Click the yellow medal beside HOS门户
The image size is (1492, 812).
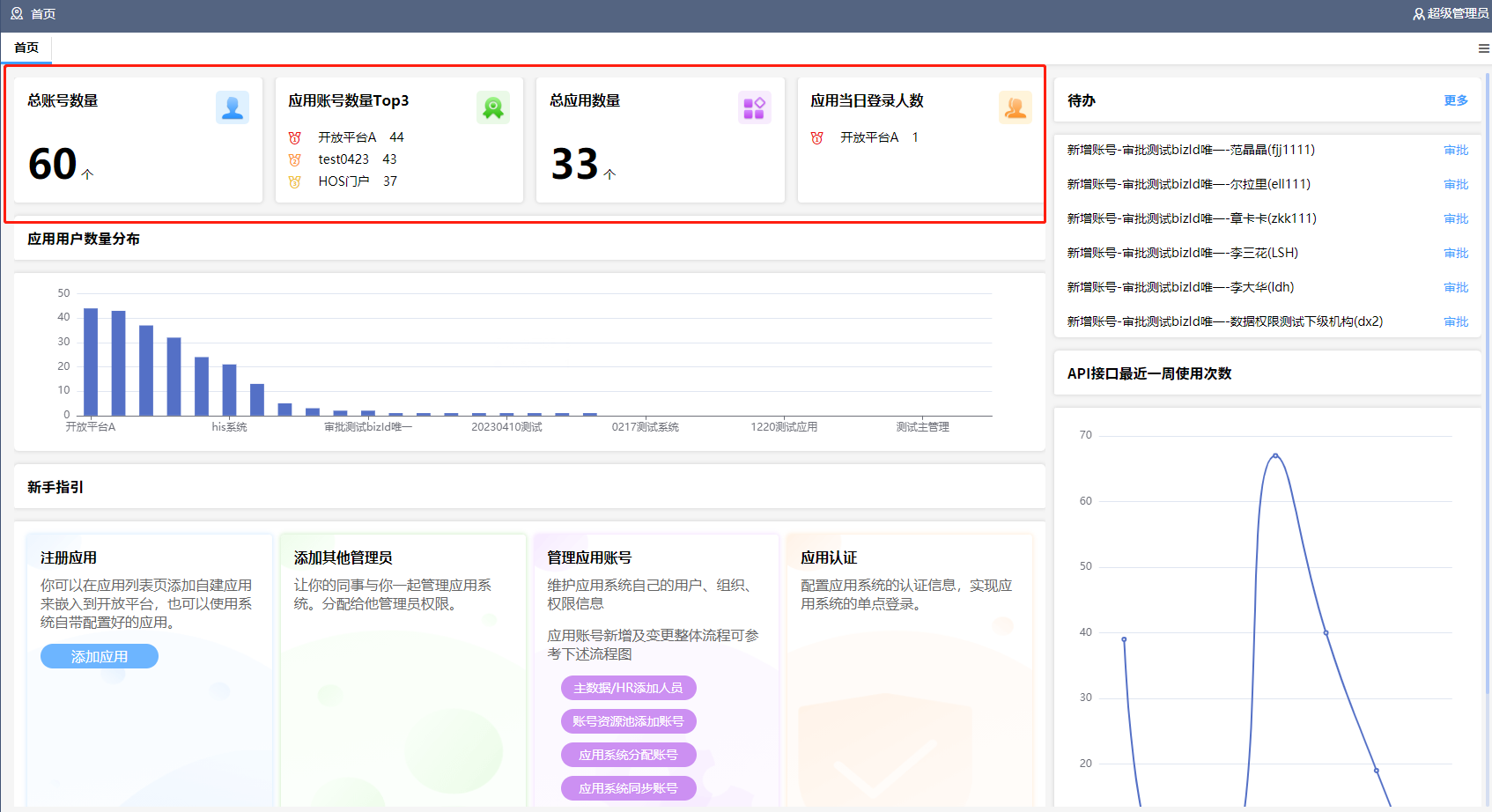tap(295, 181)
